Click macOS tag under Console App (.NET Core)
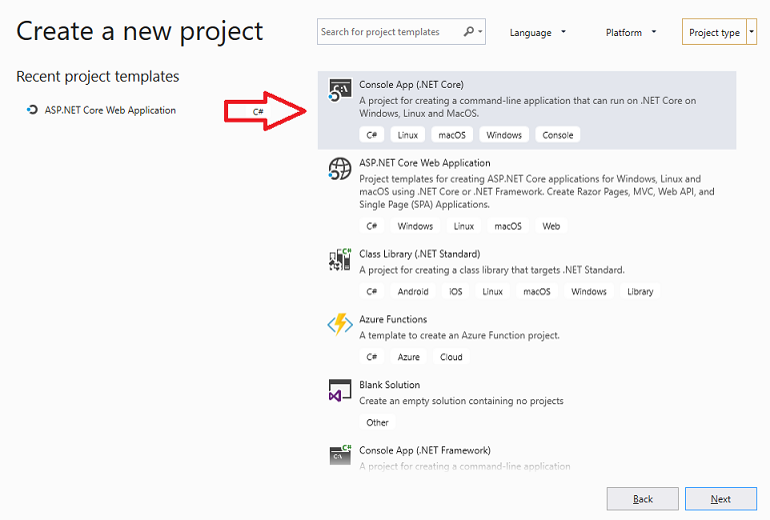The image size is (770, 520). (452, 135)
